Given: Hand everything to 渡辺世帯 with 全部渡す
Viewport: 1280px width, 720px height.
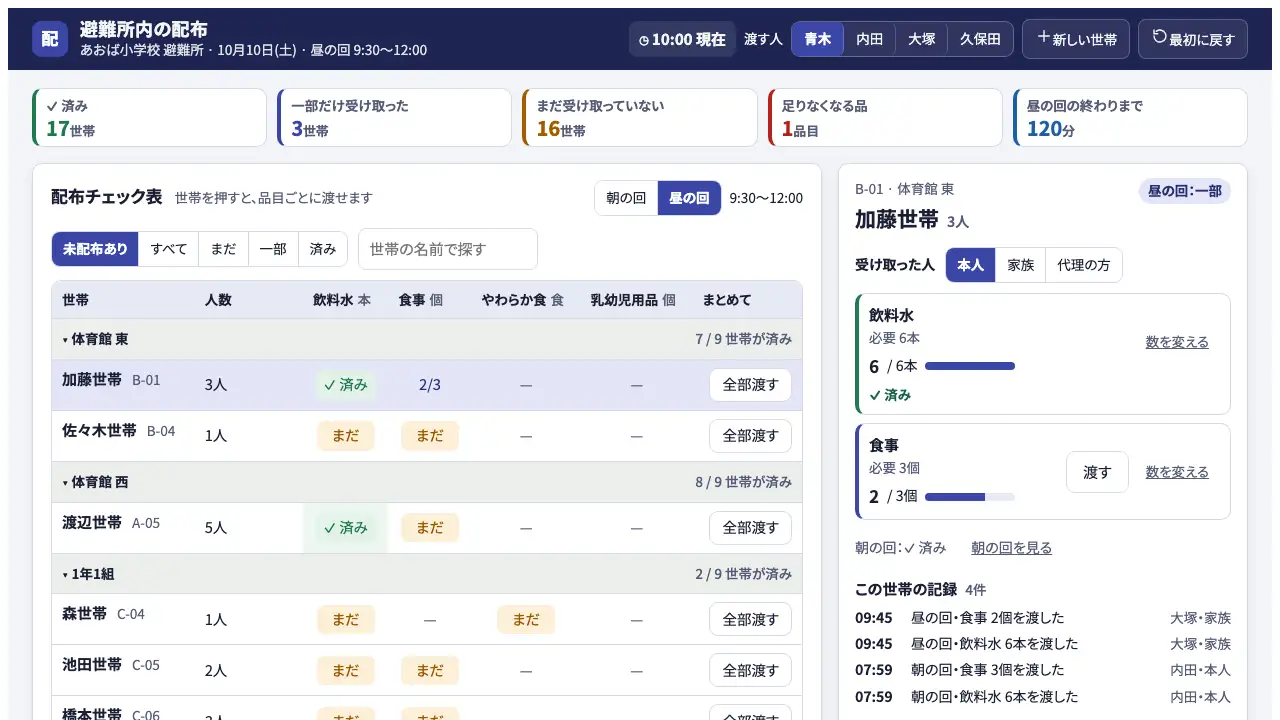Looking at the screenshot, I should (x=750, y=528).
